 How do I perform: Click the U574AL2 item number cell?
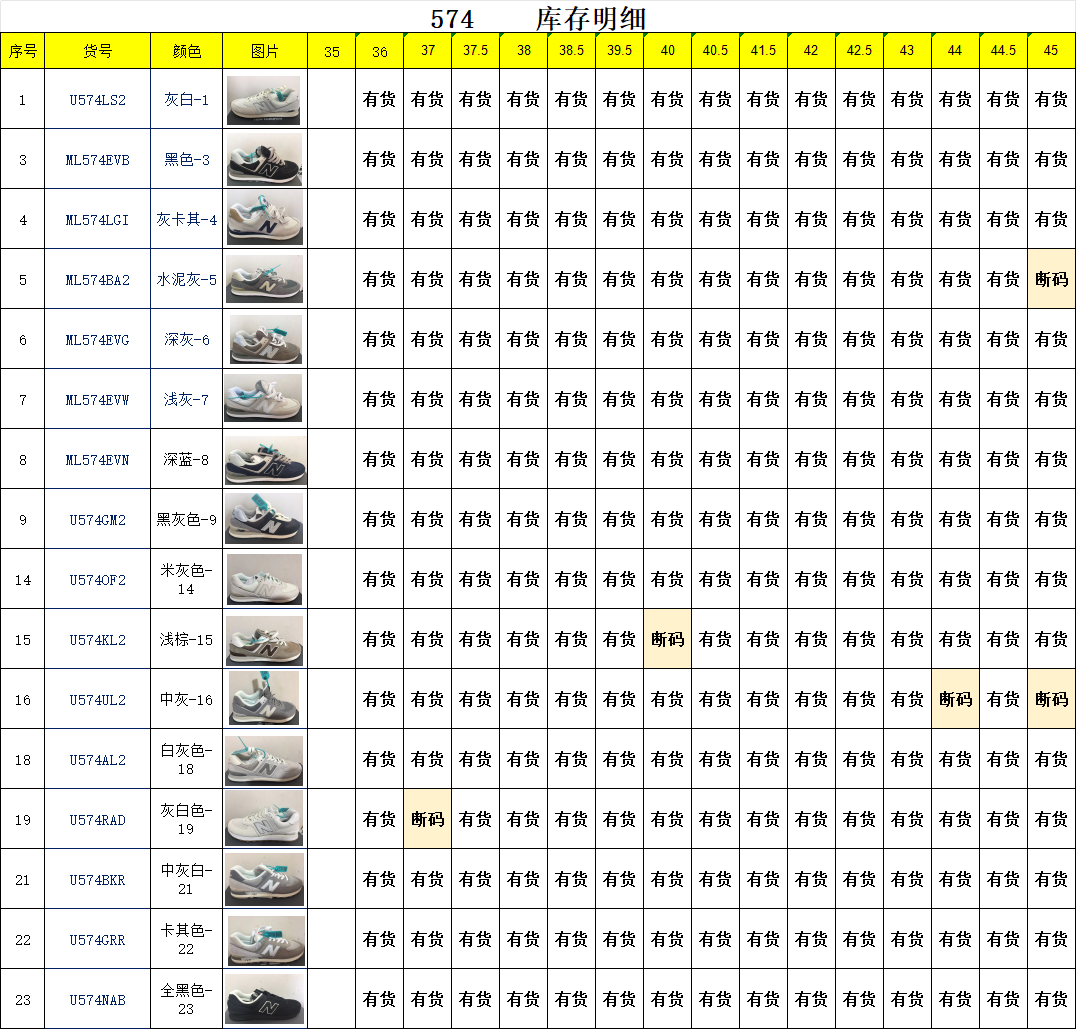coord(97,760)
